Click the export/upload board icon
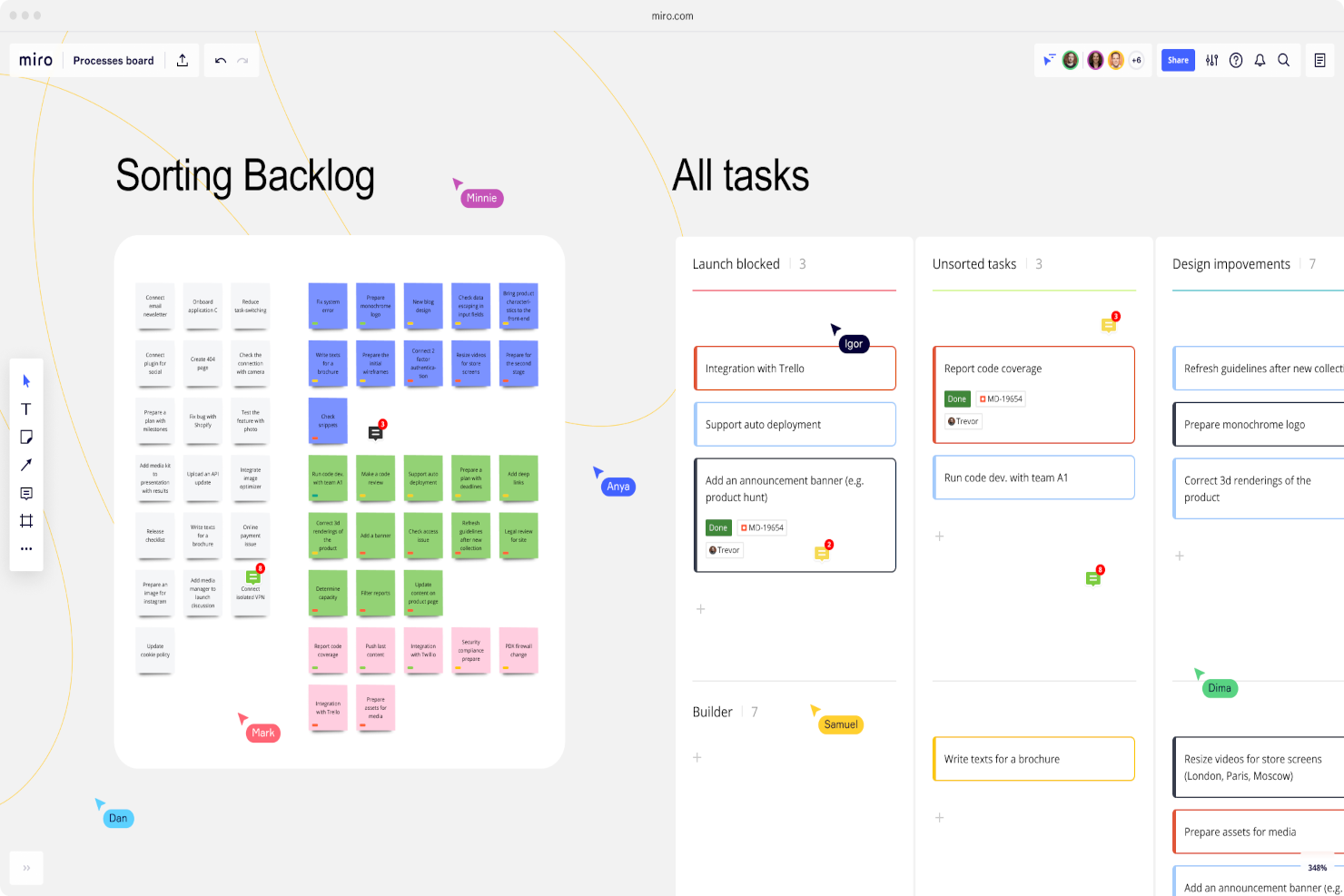 pyautogui.click(x=183, y=60)
